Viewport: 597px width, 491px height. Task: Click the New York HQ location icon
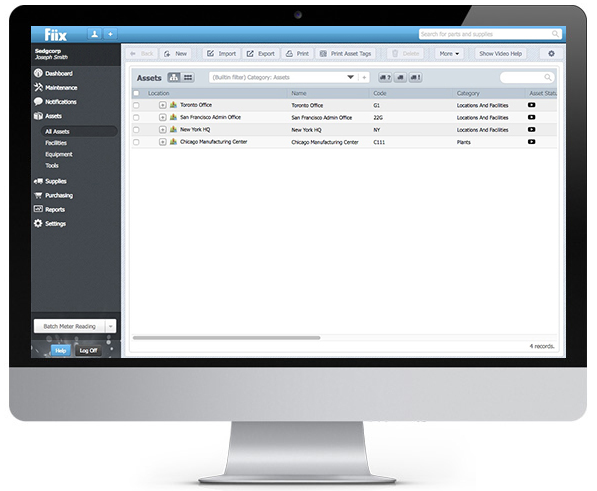point(174,129)
